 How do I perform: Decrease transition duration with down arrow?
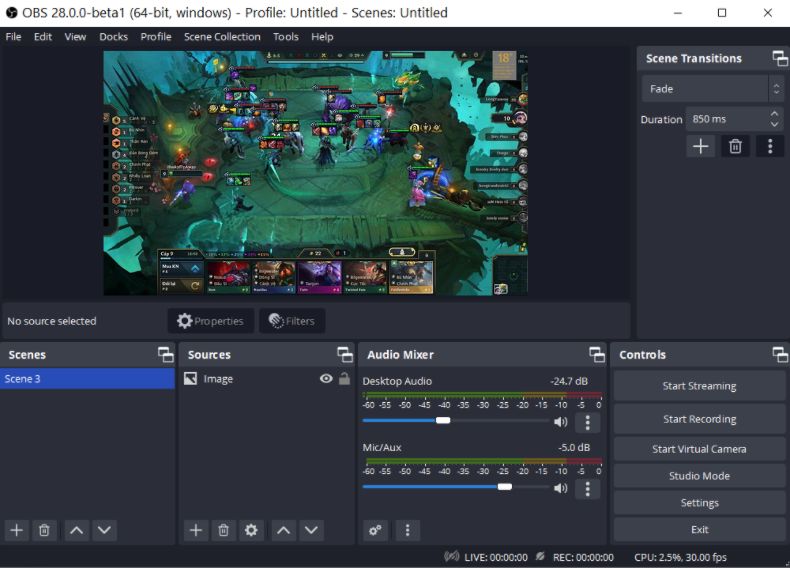(774, 124)
